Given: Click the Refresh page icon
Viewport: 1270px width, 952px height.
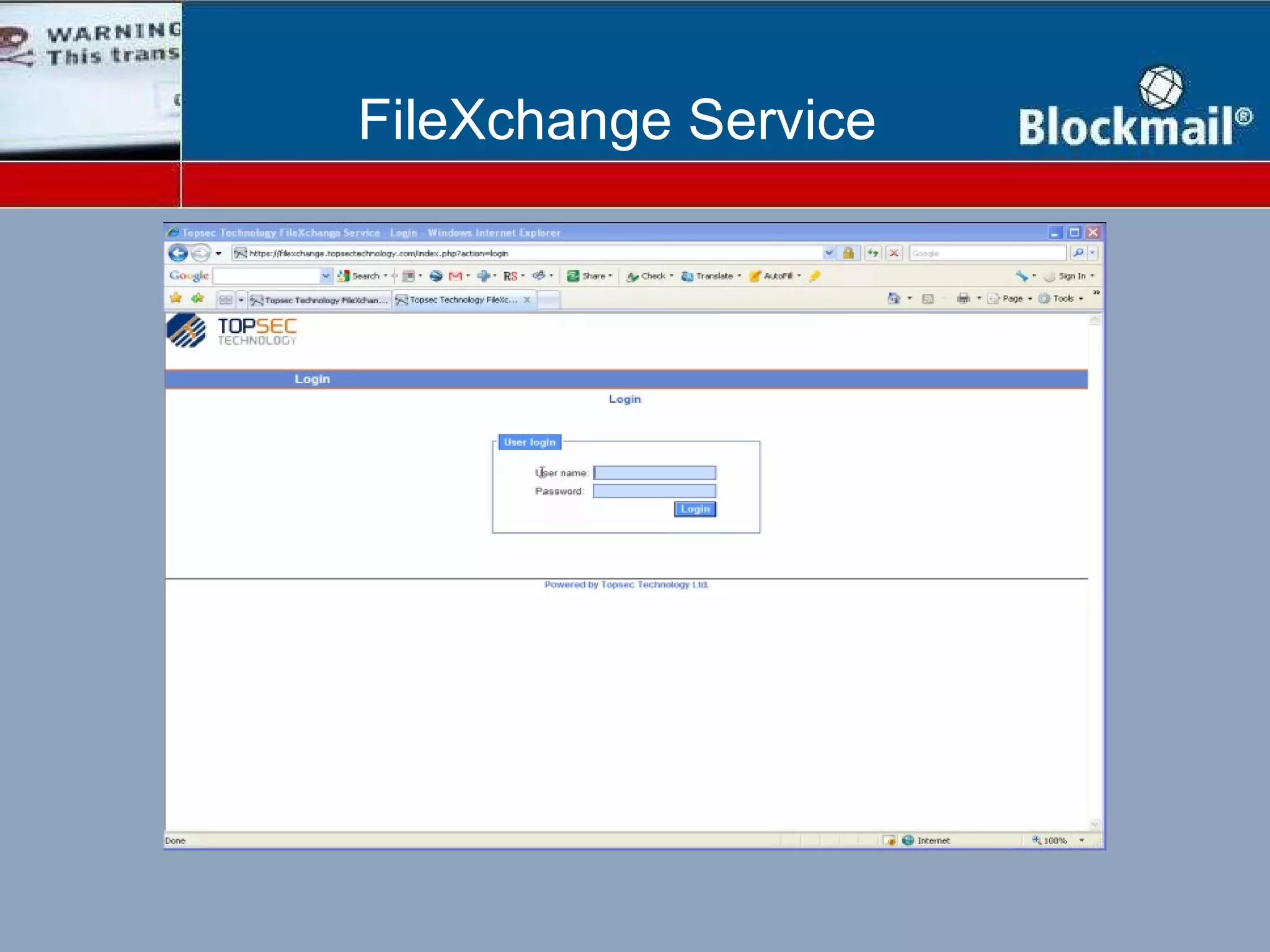Looking at the screenshot, I should point(873,253).
